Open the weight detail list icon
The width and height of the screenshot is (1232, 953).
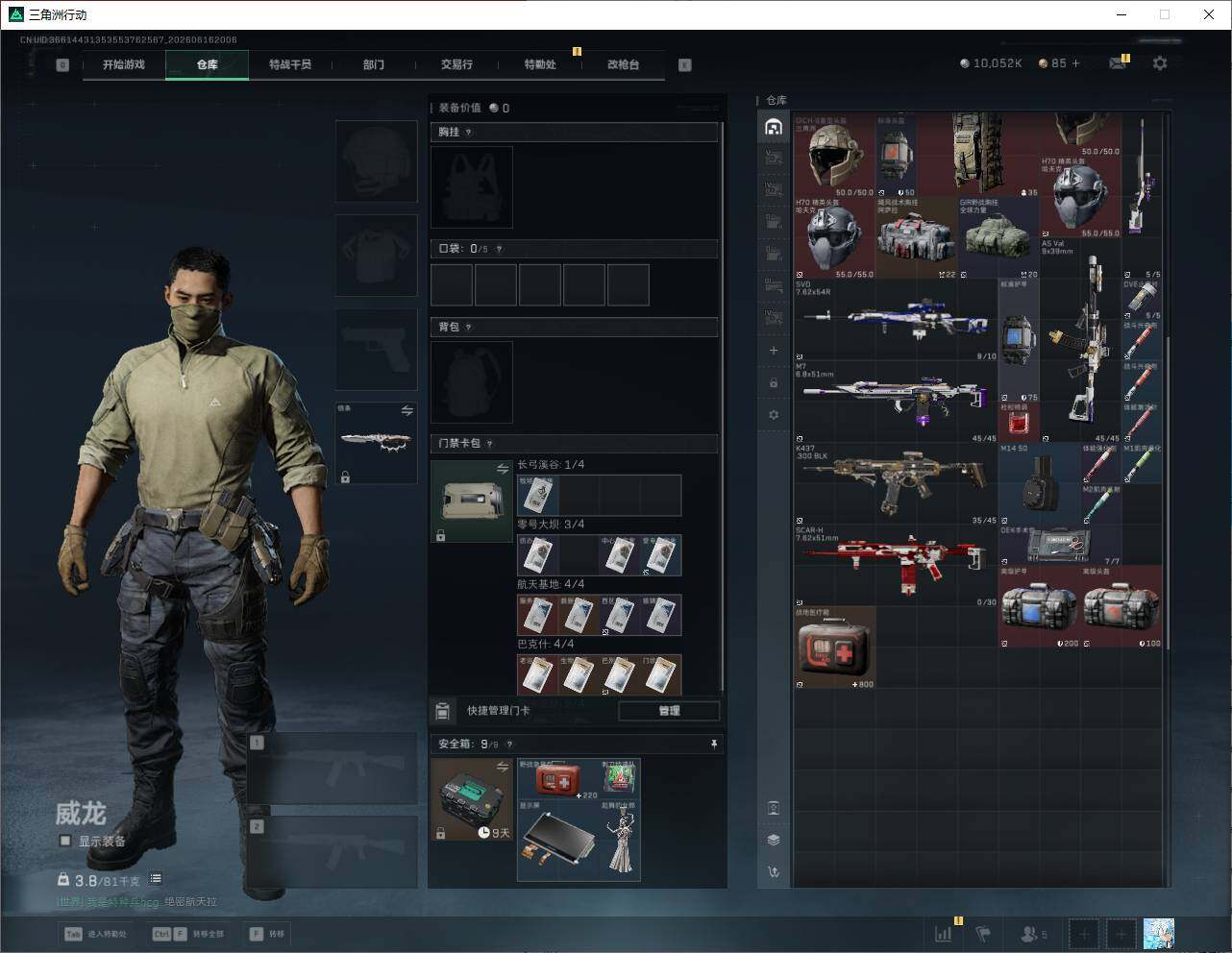coord(156,879)
